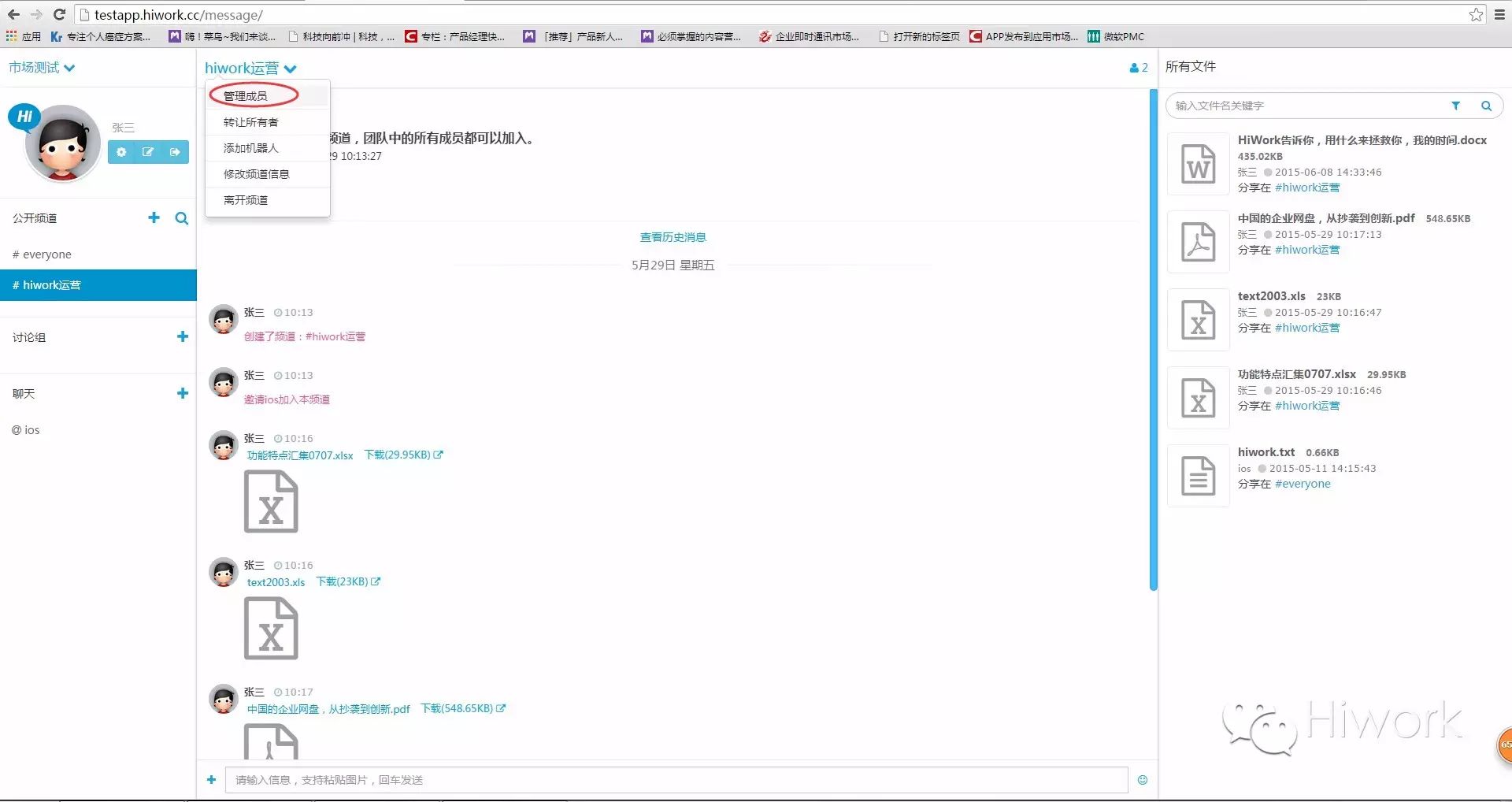
Task: Click 张三's avatar on 10:13 创建了频道 message
Action: pos(224,320)
